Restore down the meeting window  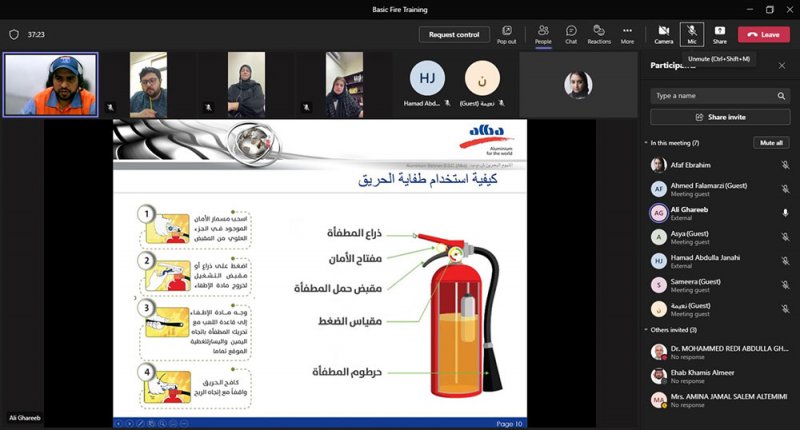pos(769,9)
